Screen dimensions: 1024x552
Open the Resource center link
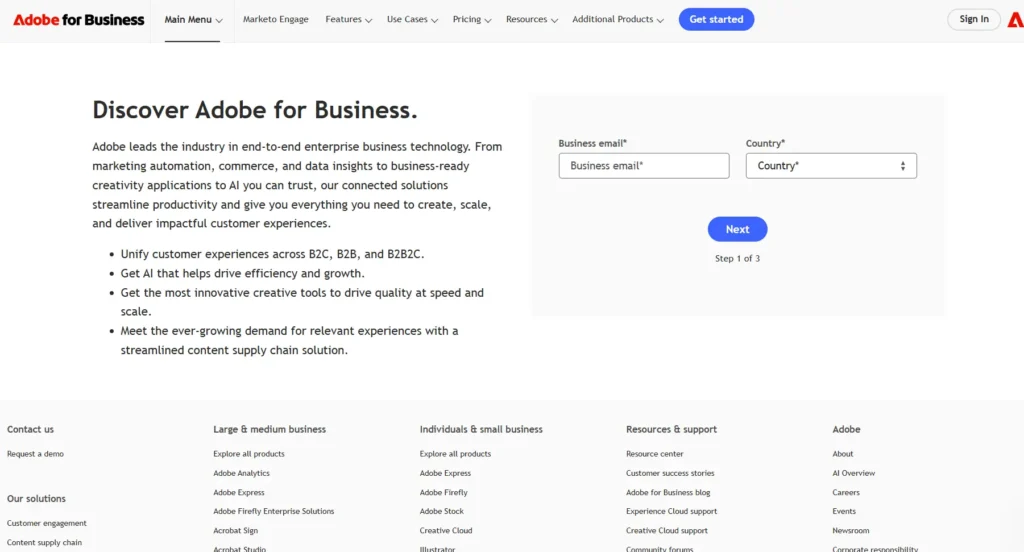click(x=654, y=454)
